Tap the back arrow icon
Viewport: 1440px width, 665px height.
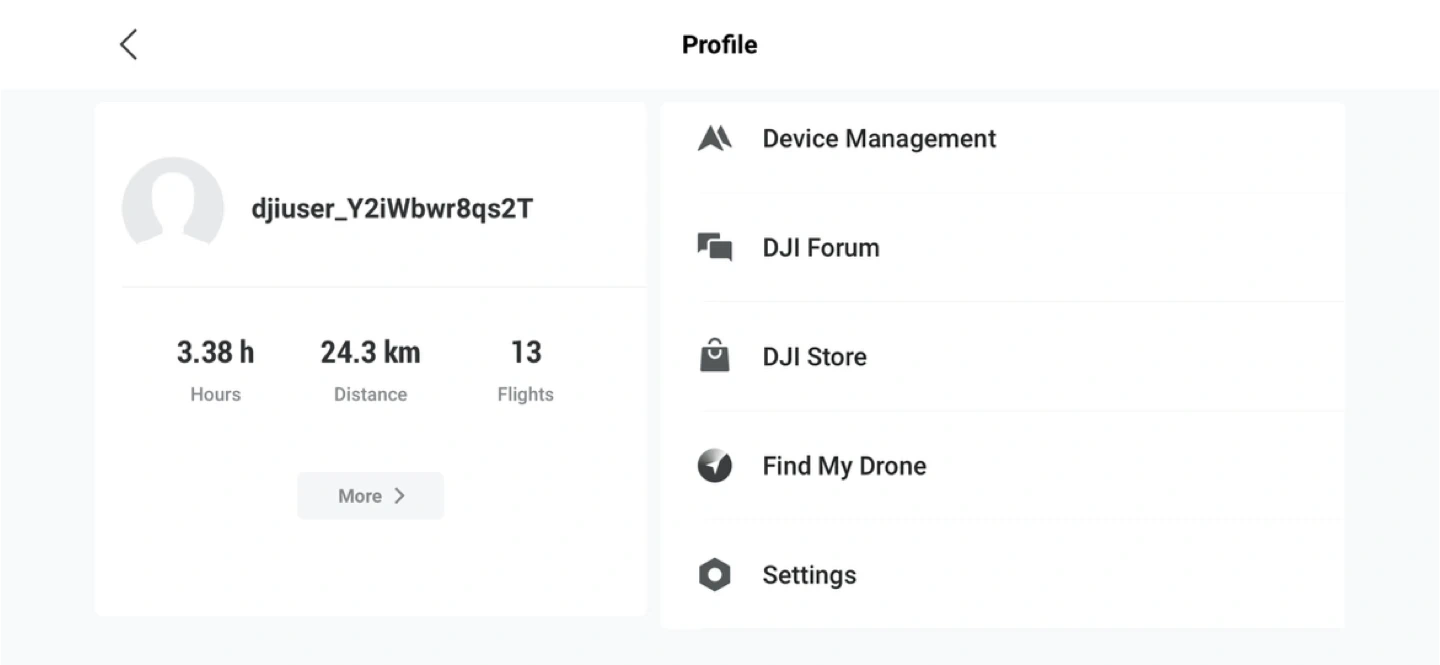[128, 44]
